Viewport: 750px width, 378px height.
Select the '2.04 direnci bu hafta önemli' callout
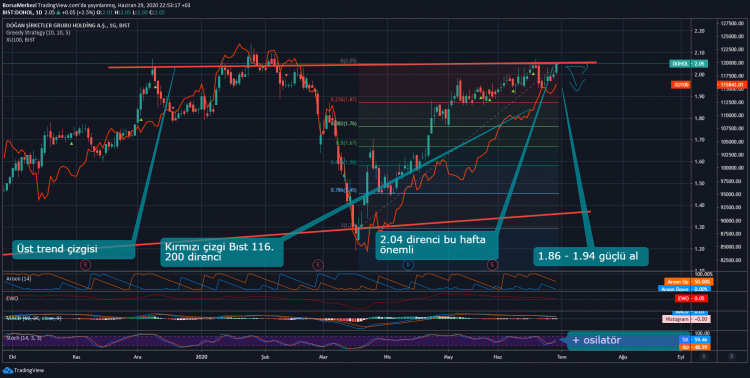click(437, 245)
